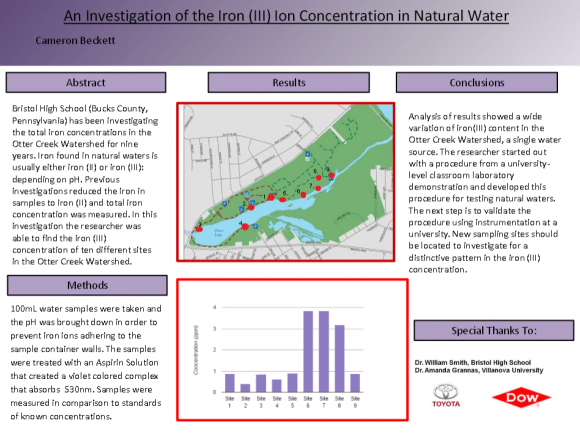580x434 pixels.
Task: Click the Conclusions section header
Action: pos(477,83)
